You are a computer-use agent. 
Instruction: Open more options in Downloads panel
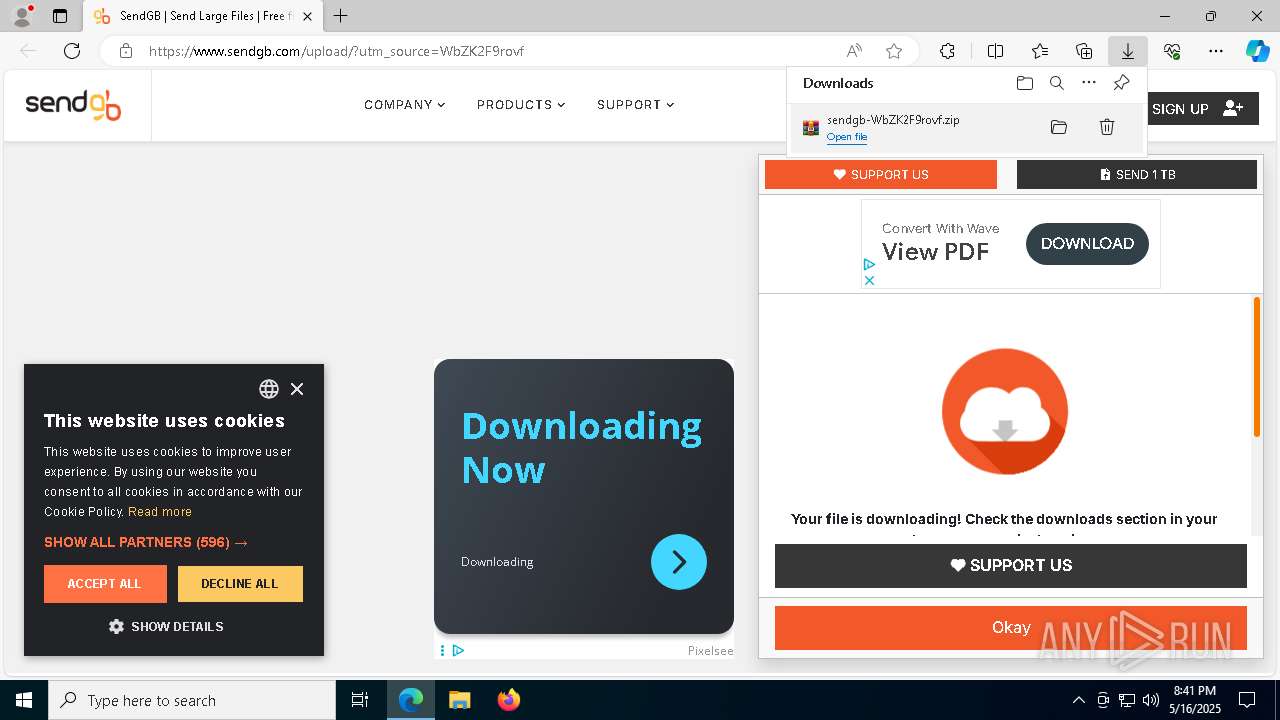pos(1089,83)
